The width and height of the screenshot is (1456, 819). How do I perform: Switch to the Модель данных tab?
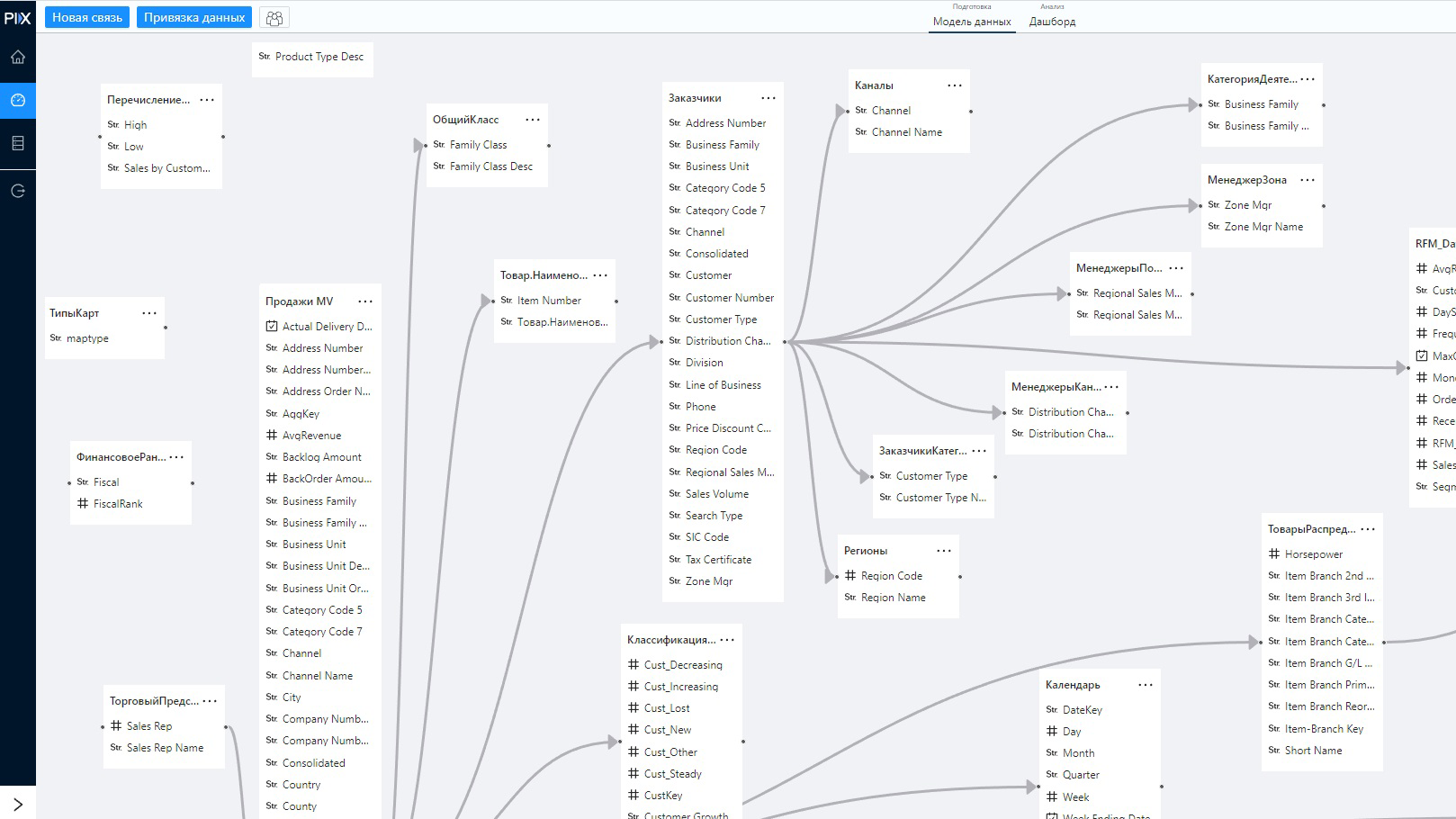pos(972,21)
